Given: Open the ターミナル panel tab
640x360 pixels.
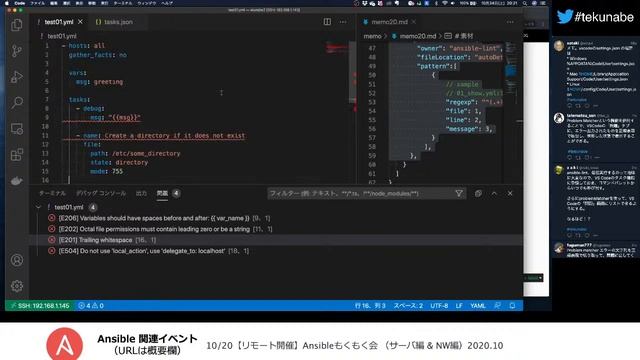Looking at the screenshot, I should (52, 193).
